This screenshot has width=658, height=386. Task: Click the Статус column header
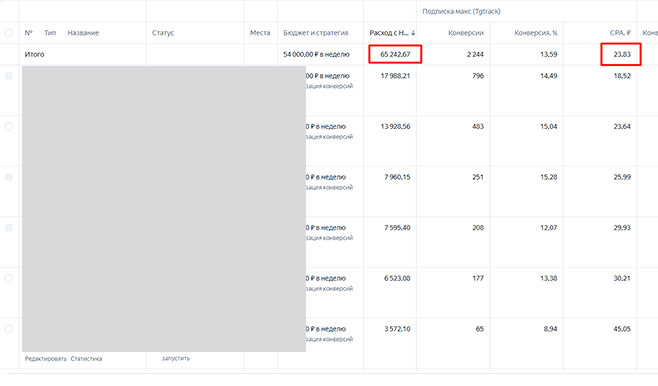tap(163, 33)
